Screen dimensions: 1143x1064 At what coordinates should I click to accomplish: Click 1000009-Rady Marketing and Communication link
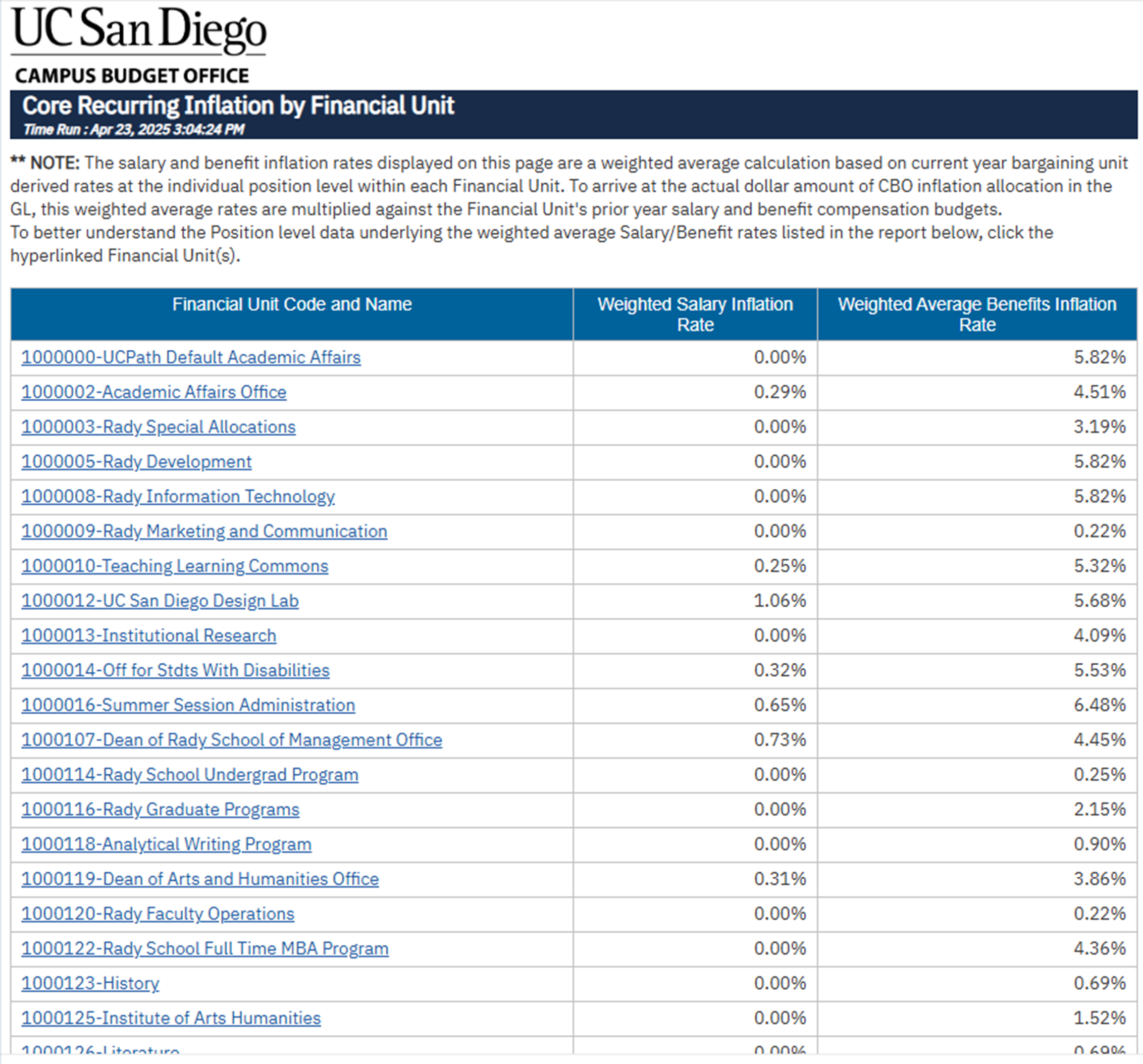point(204,531)
